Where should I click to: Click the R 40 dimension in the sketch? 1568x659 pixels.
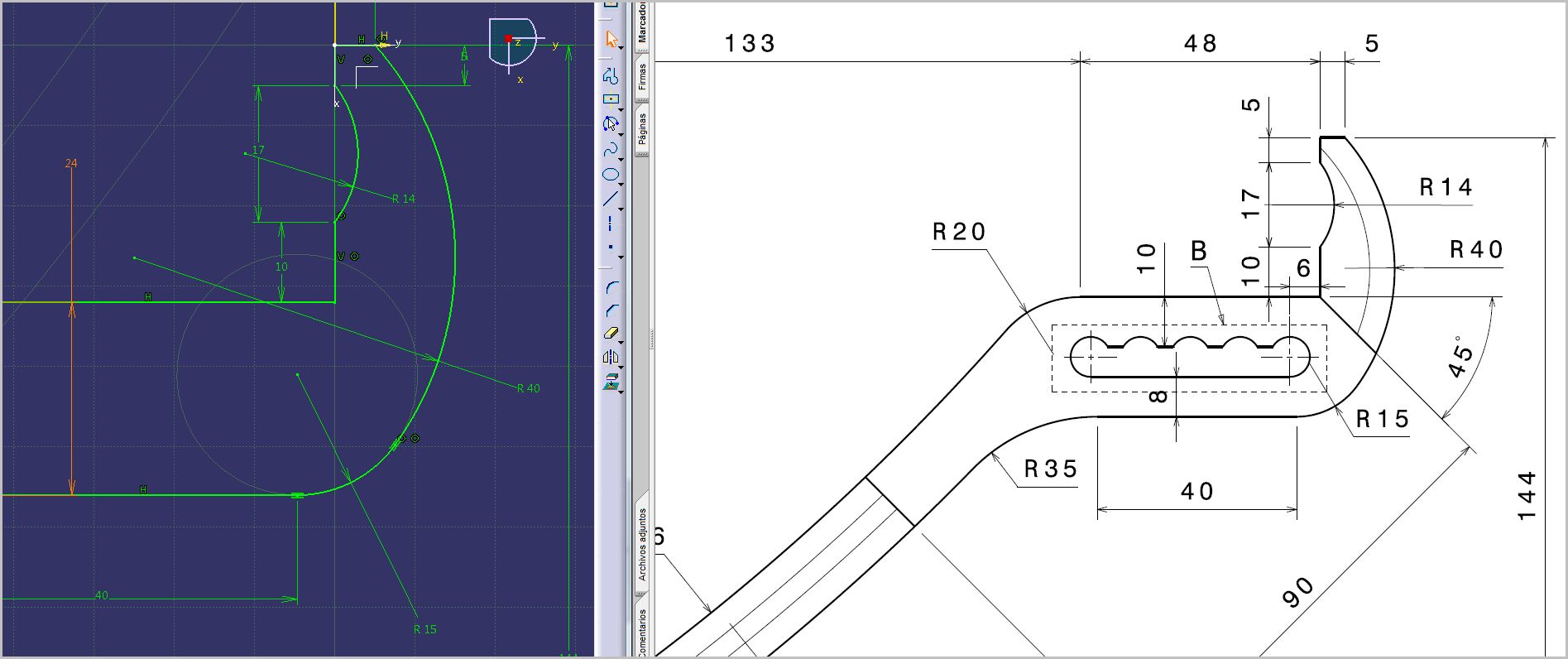528,388
